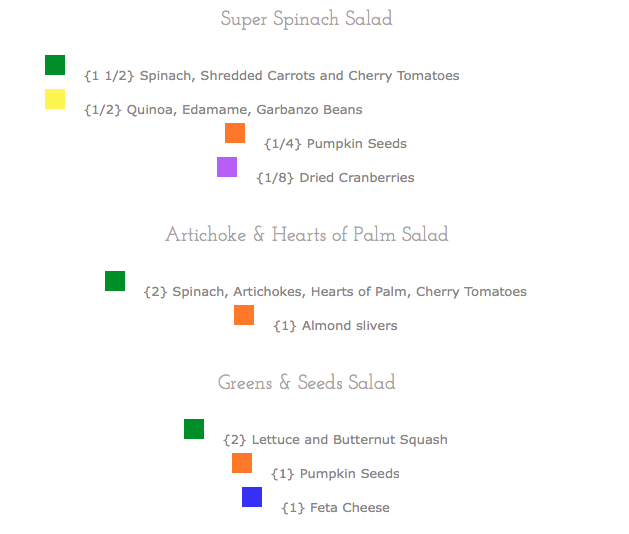Screen dimensions: 629x534
Task: Click the Super Spinach Salad heading
Action: coord(306,19)
